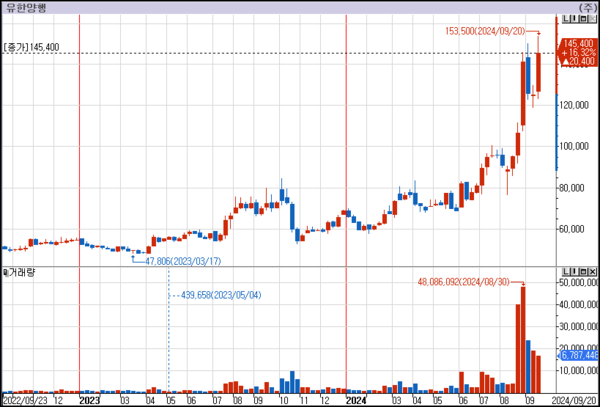Click the 'I' icon in price chart panel
This screenshot has width=600, height=407.
pyautogui.click(x=573, y=19)
